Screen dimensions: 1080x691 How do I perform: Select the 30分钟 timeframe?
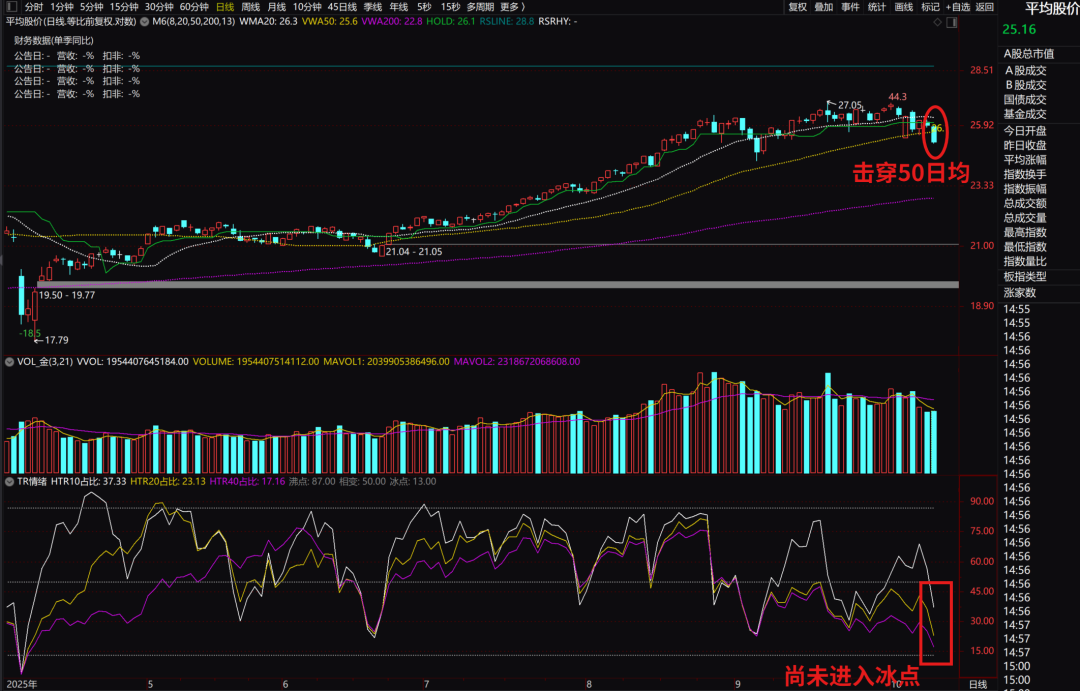[159, 7]
